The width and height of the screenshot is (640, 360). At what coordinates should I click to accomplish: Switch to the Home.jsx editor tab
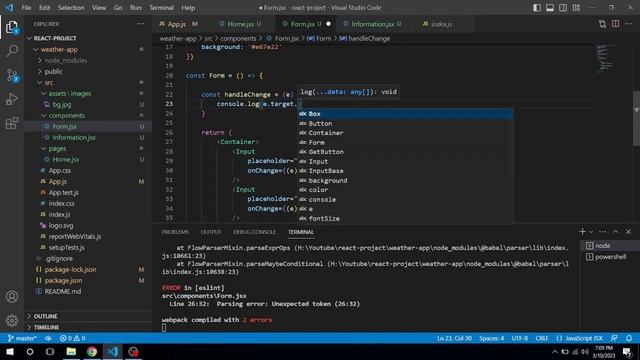(240, 24)
